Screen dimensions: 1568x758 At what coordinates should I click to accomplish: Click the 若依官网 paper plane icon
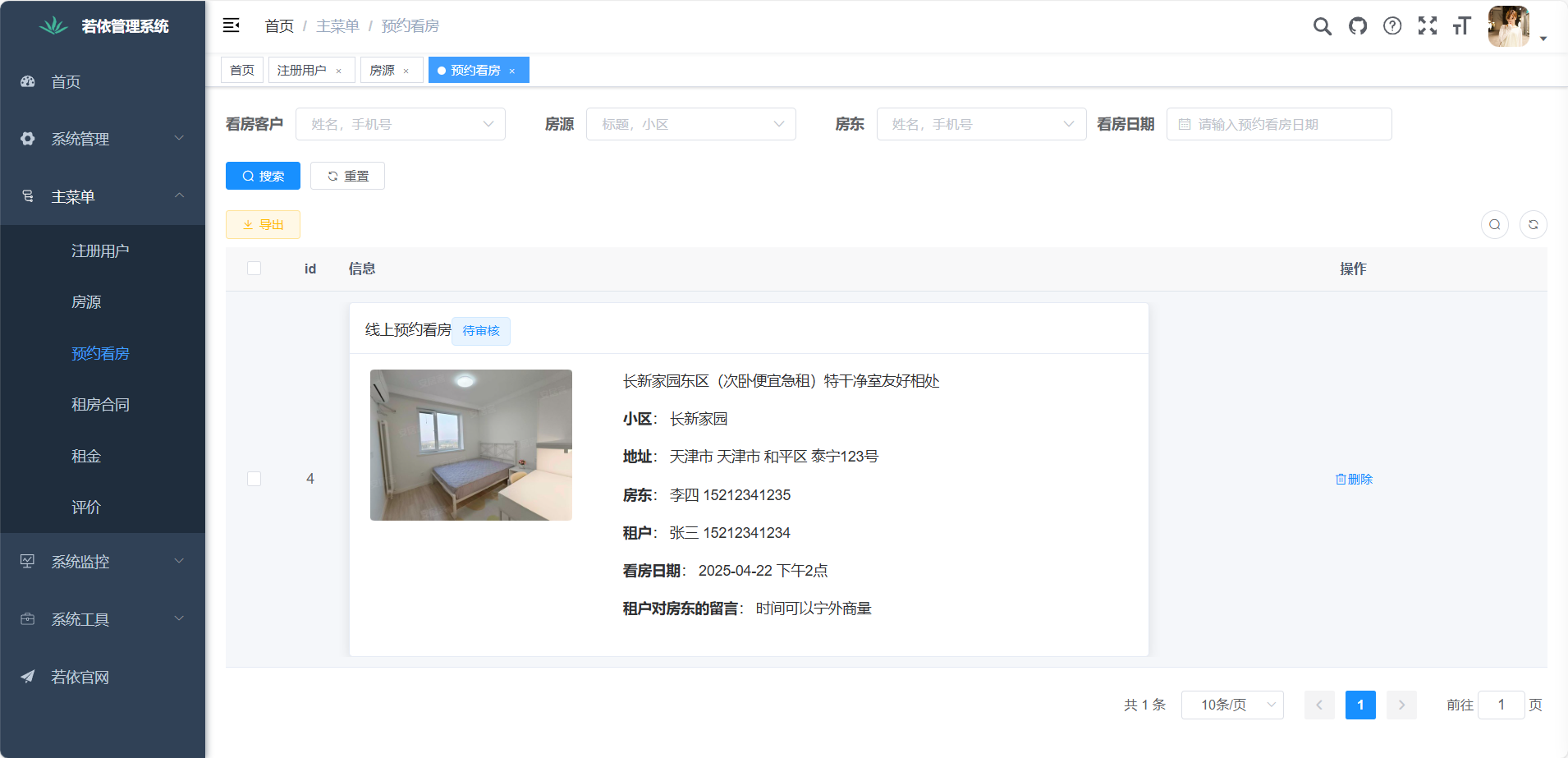pos(28,676)
